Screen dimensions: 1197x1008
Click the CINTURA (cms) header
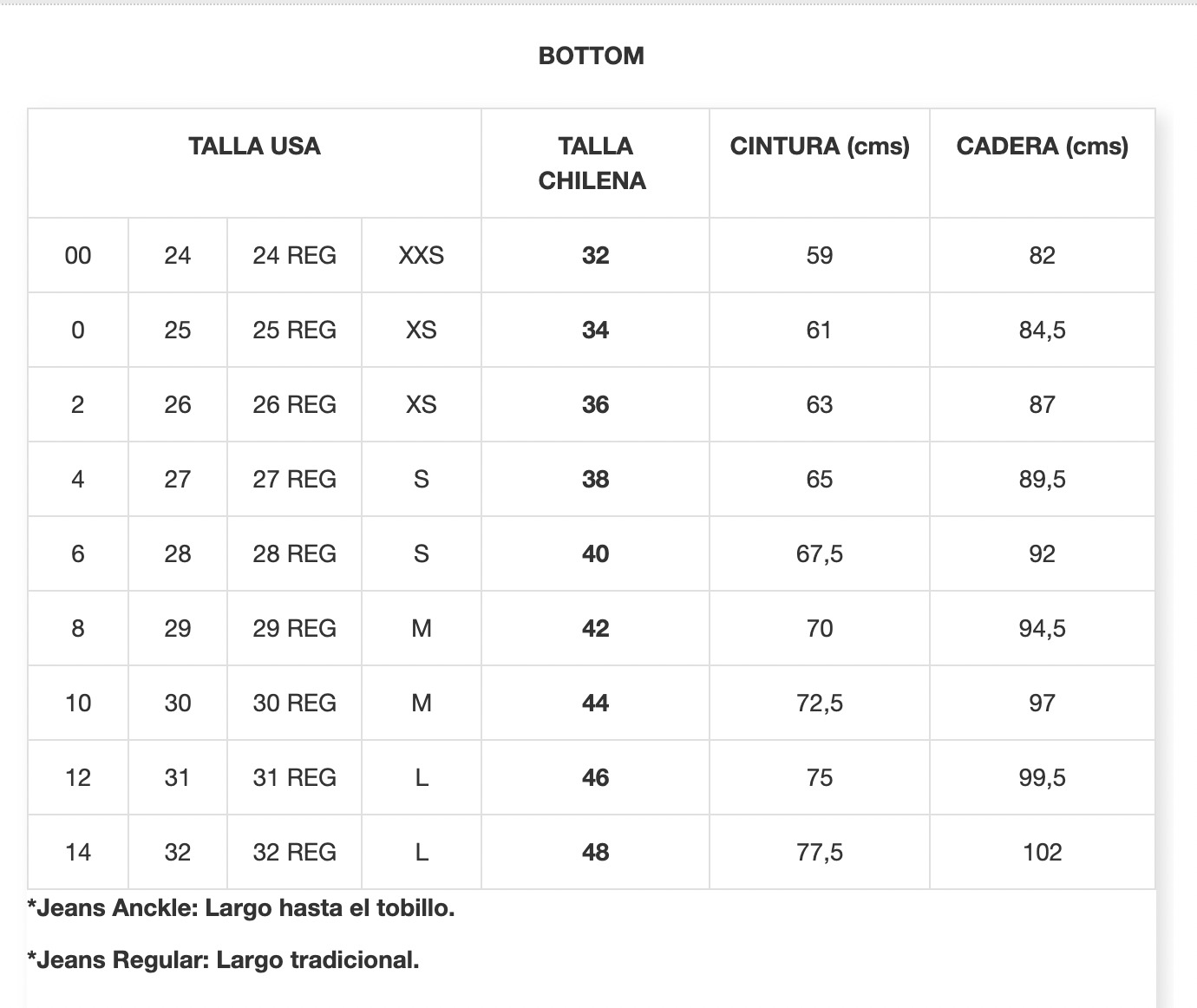tap(820, 146)
